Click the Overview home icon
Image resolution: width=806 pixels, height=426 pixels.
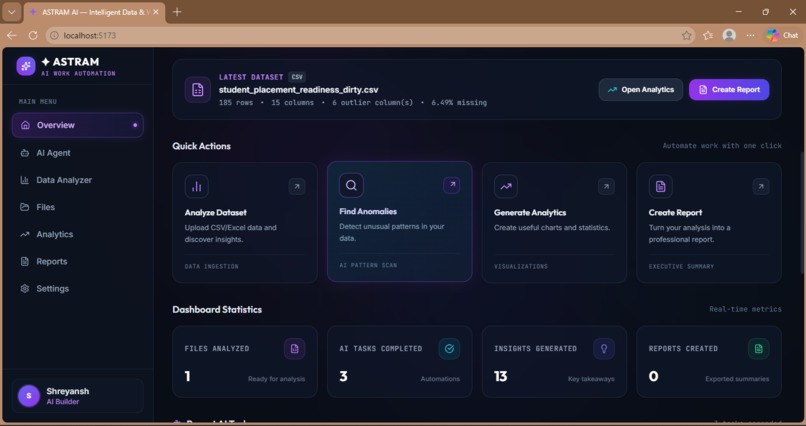(25, 125)
